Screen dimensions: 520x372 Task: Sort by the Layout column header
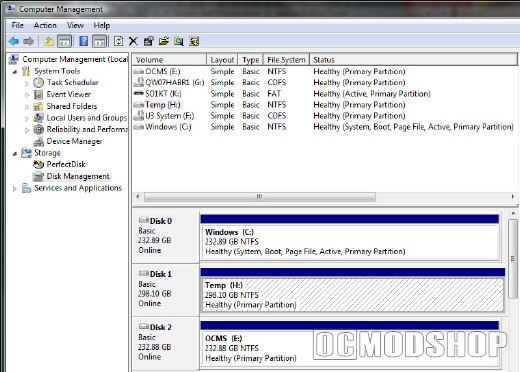[222, 60]
